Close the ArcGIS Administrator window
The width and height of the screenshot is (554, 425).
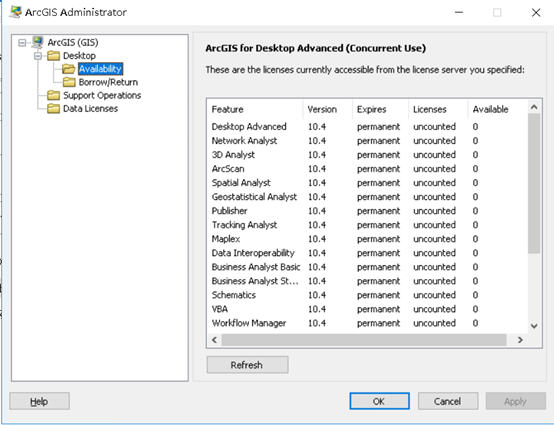click(x=536, y=12)
